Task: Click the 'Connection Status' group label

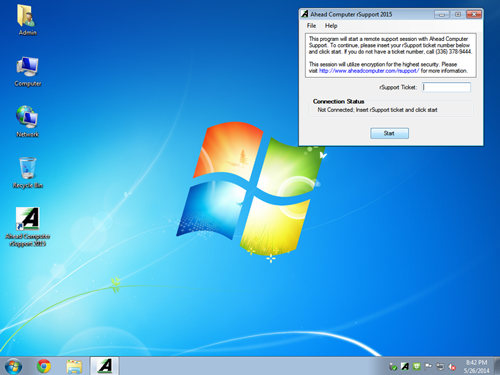Action: (338, 101)
